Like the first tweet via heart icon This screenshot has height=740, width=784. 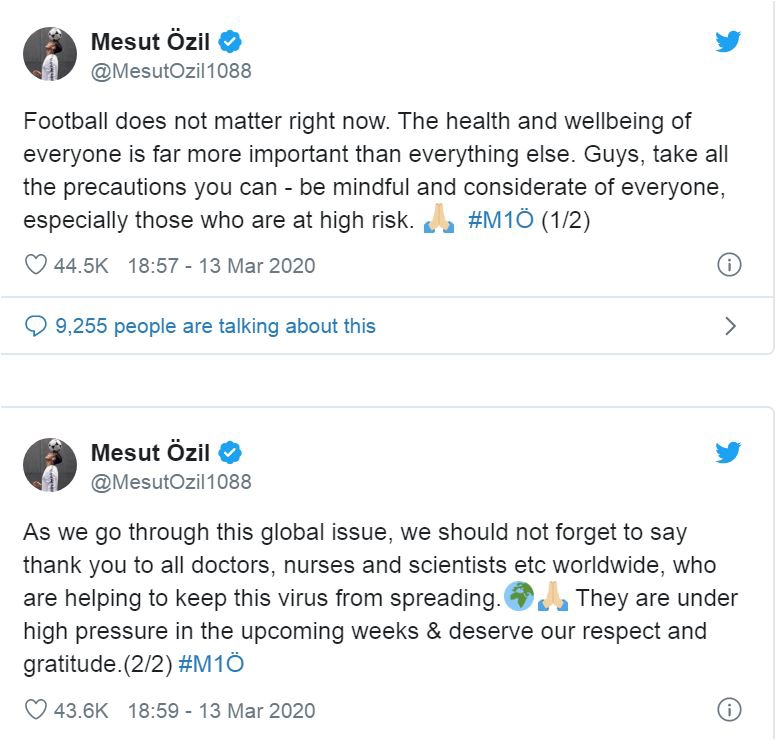tap(36, 265)
